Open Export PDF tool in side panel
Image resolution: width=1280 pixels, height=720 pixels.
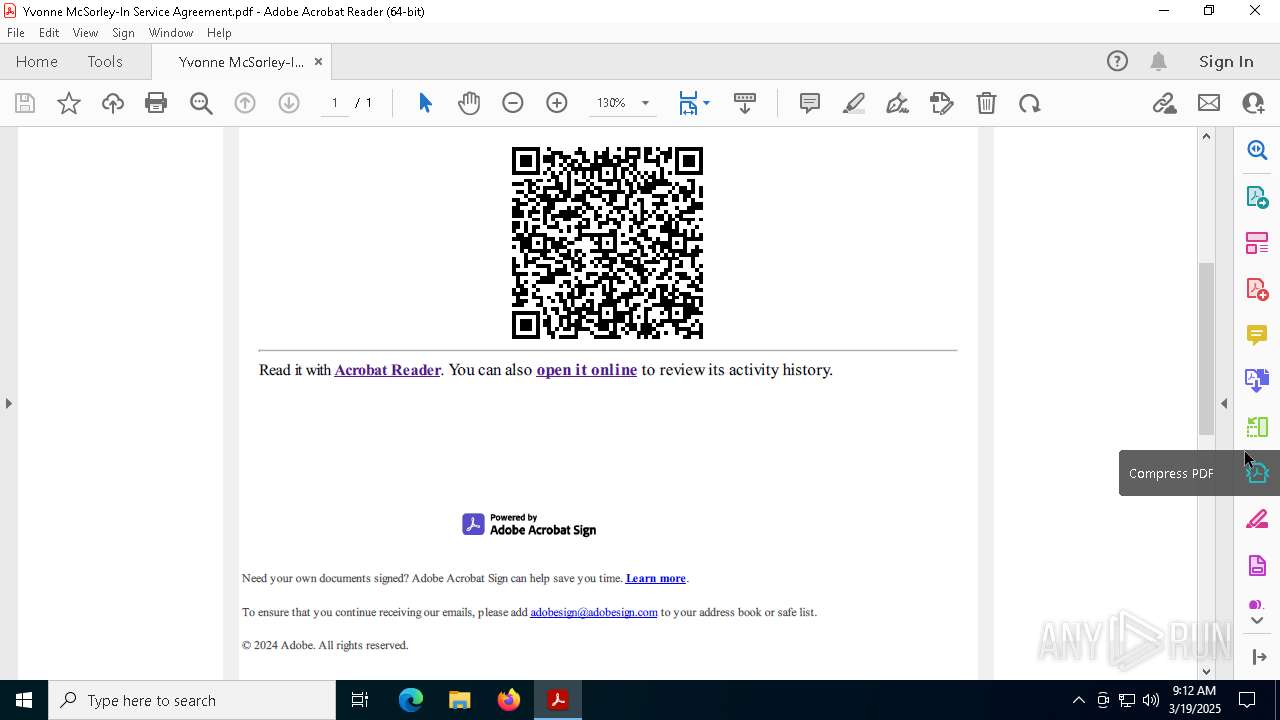(1257, 196)
